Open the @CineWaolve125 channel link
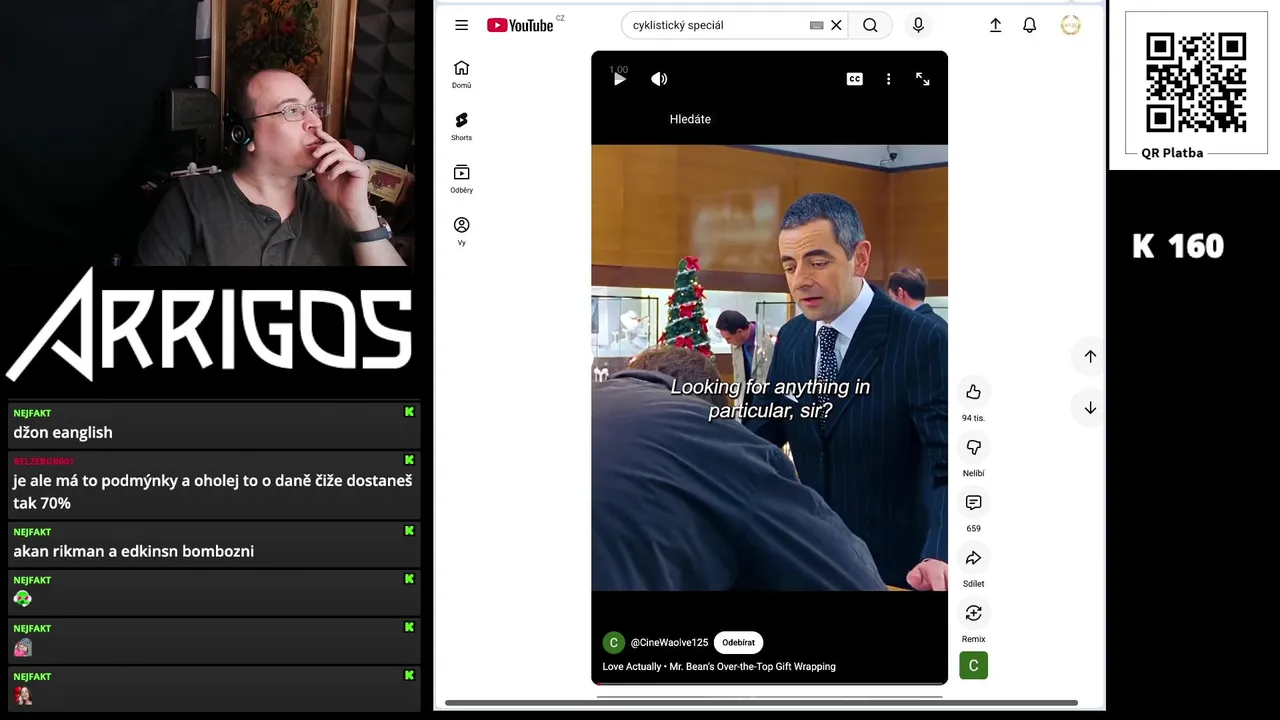 click(x=669, y=643)
